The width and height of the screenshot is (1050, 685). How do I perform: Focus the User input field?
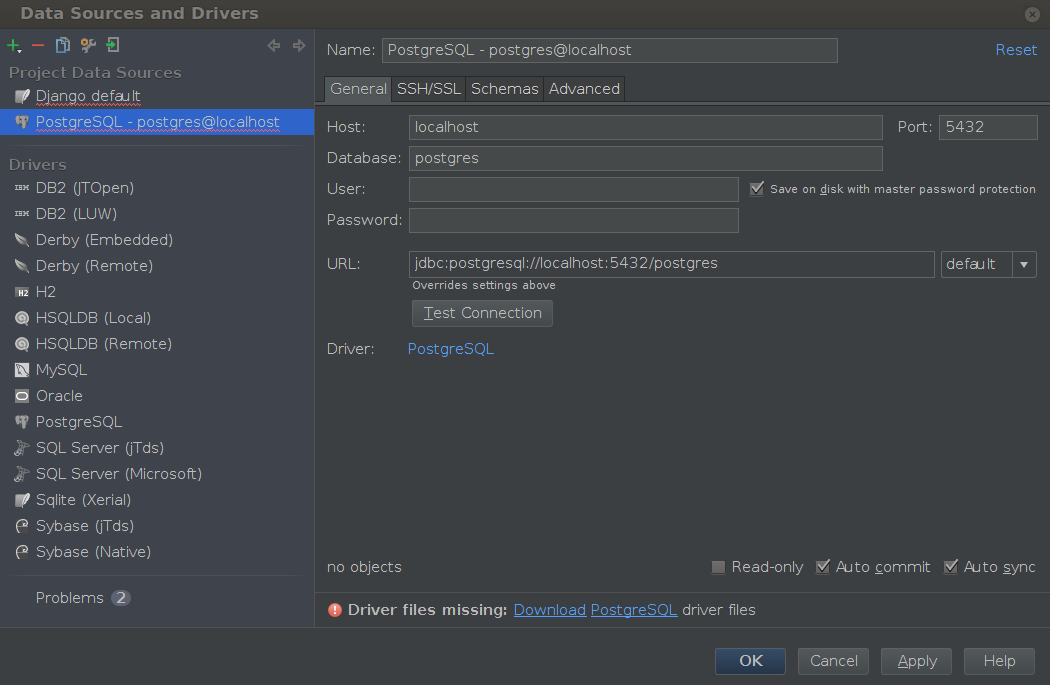click(574, 189)
